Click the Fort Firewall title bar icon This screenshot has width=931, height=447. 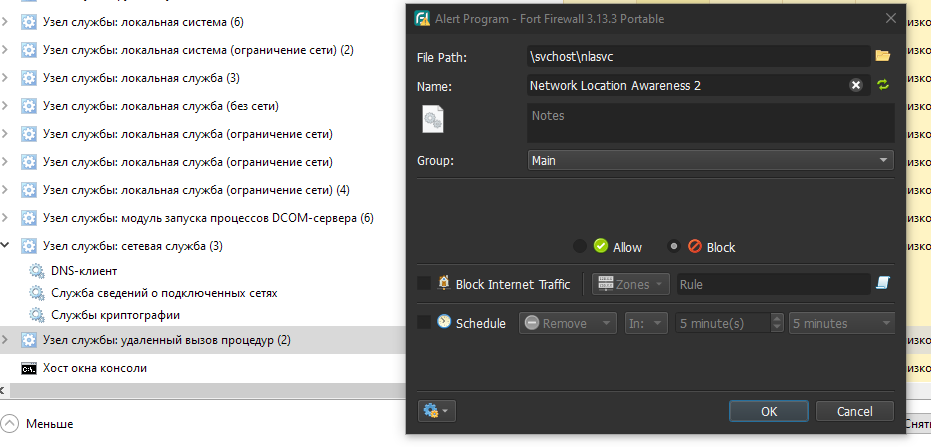(x=422, y=18)
